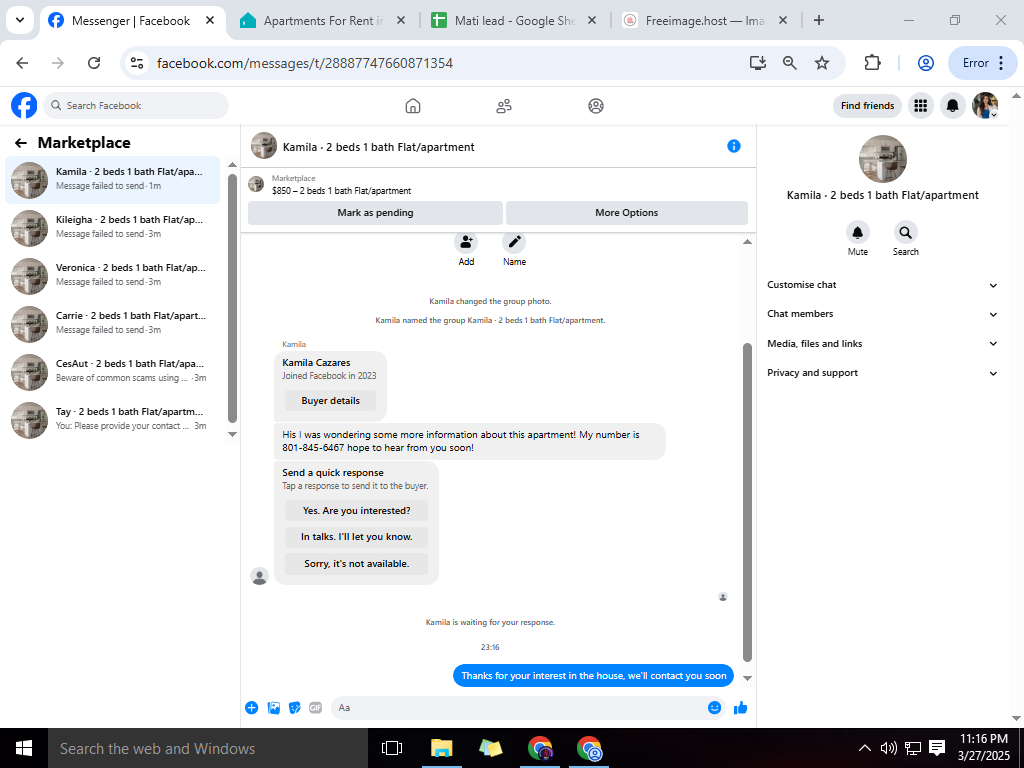Open the Kileigha conversation
This screenshot has width=1024, height=768.
tap(112, 228)
